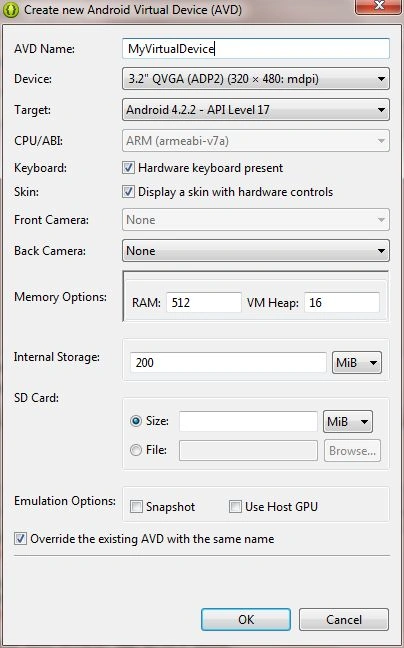
Task: Close the AVD dialog with the X
Action: point(379,7)
